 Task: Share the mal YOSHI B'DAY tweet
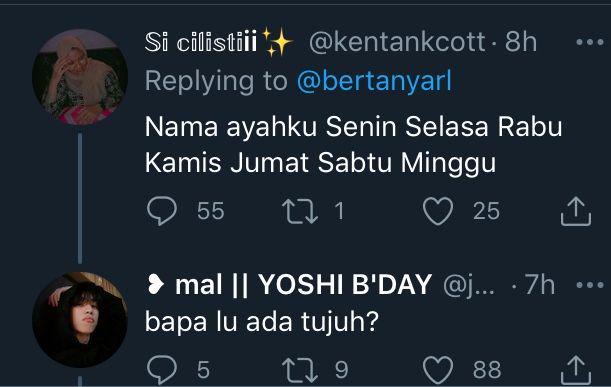tap(576, 371)
